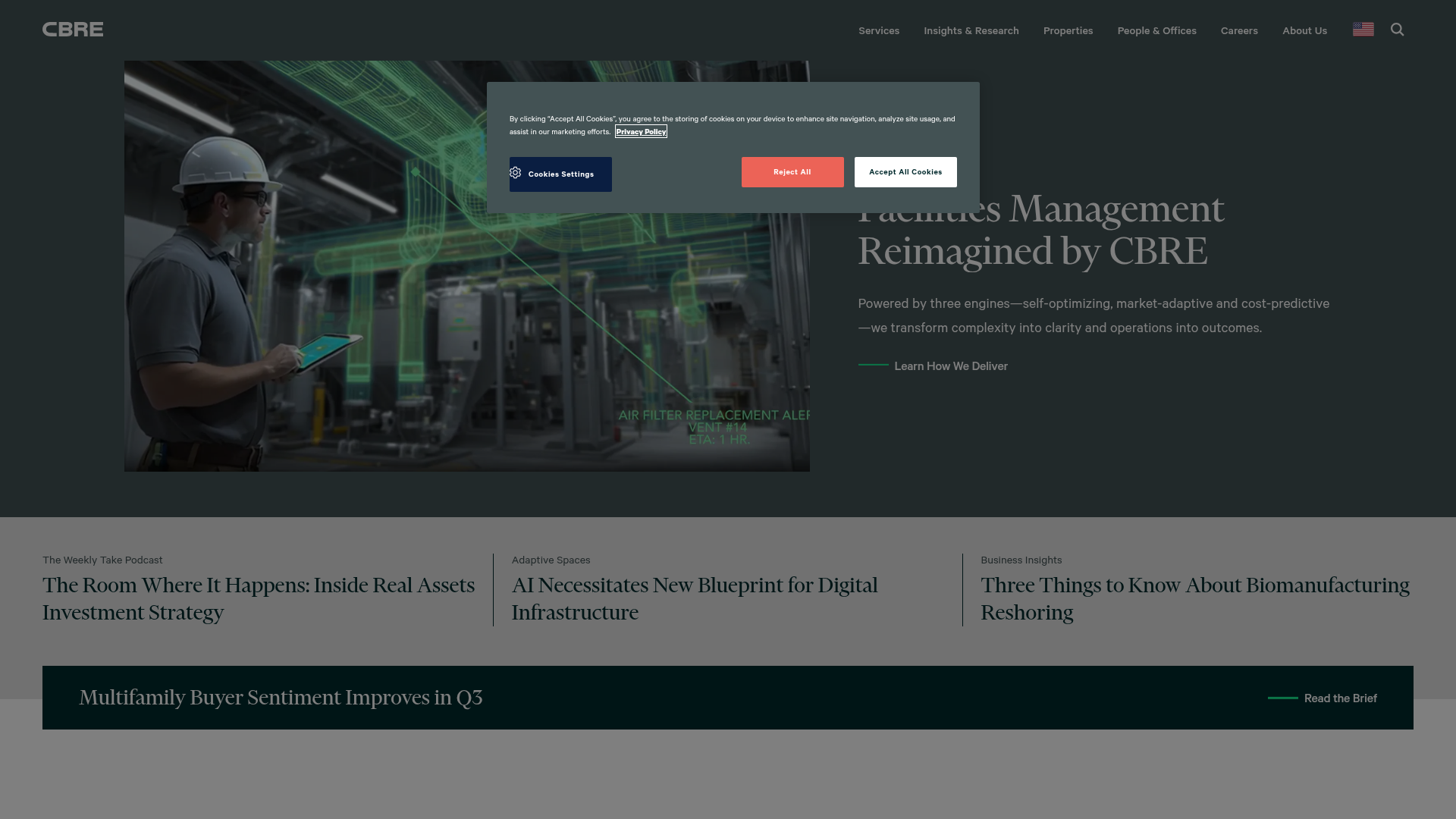This screenshot has width=1456, height=819.
Task: Click Learn How We Deliver
Action: click(x=950, y=366)
